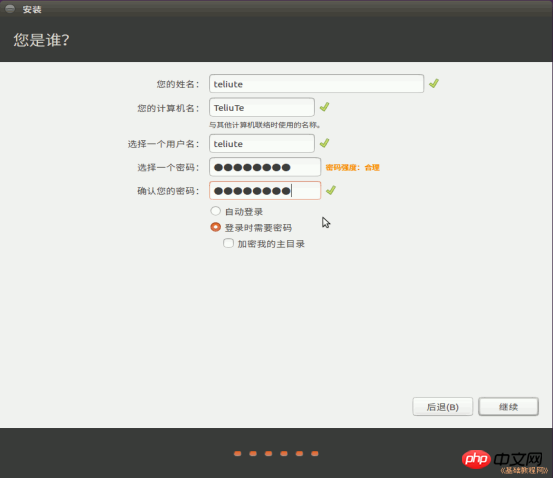The image size is (553, 479).
Task: Click the green checkmark beside the confirm password field
Action: 331,190
